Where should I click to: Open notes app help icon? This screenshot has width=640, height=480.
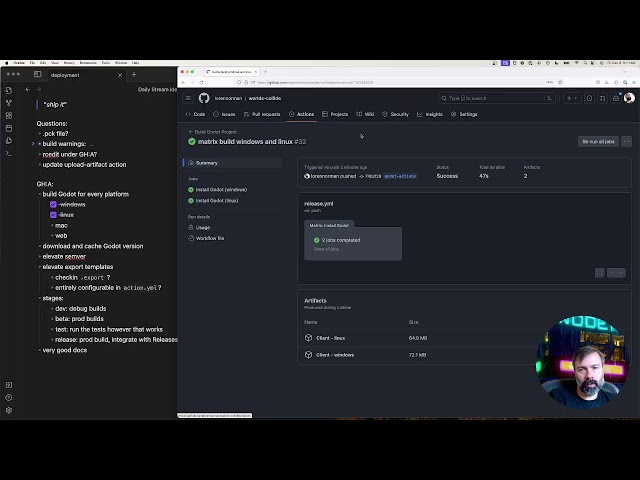[9, 398]
